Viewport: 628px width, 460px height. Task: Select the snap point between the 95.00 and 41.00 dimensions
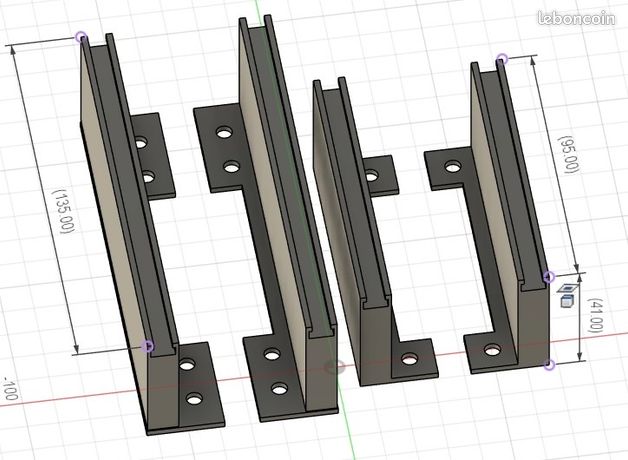tap(550, 276)
